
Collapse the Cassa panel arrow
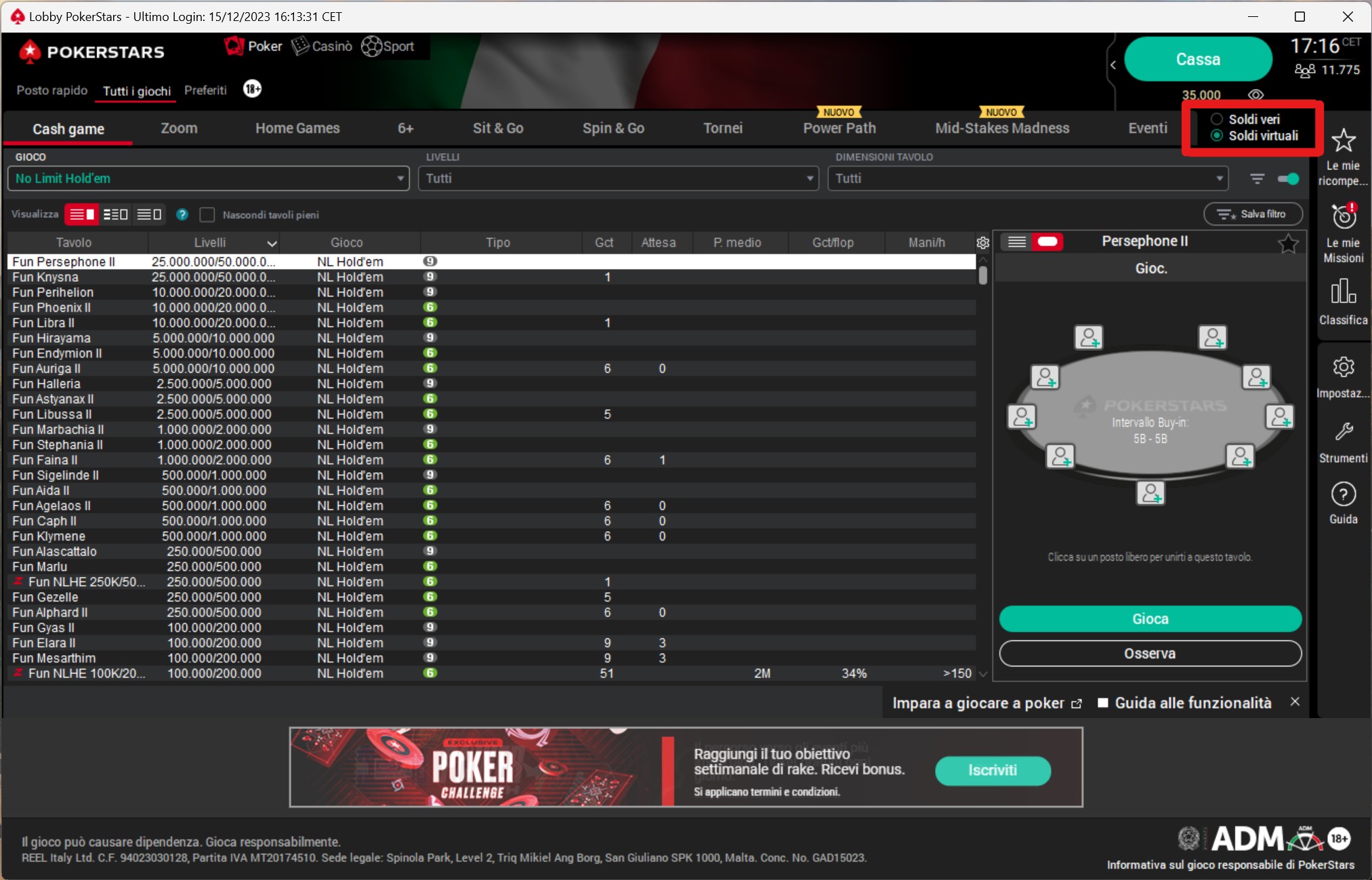1113,65
